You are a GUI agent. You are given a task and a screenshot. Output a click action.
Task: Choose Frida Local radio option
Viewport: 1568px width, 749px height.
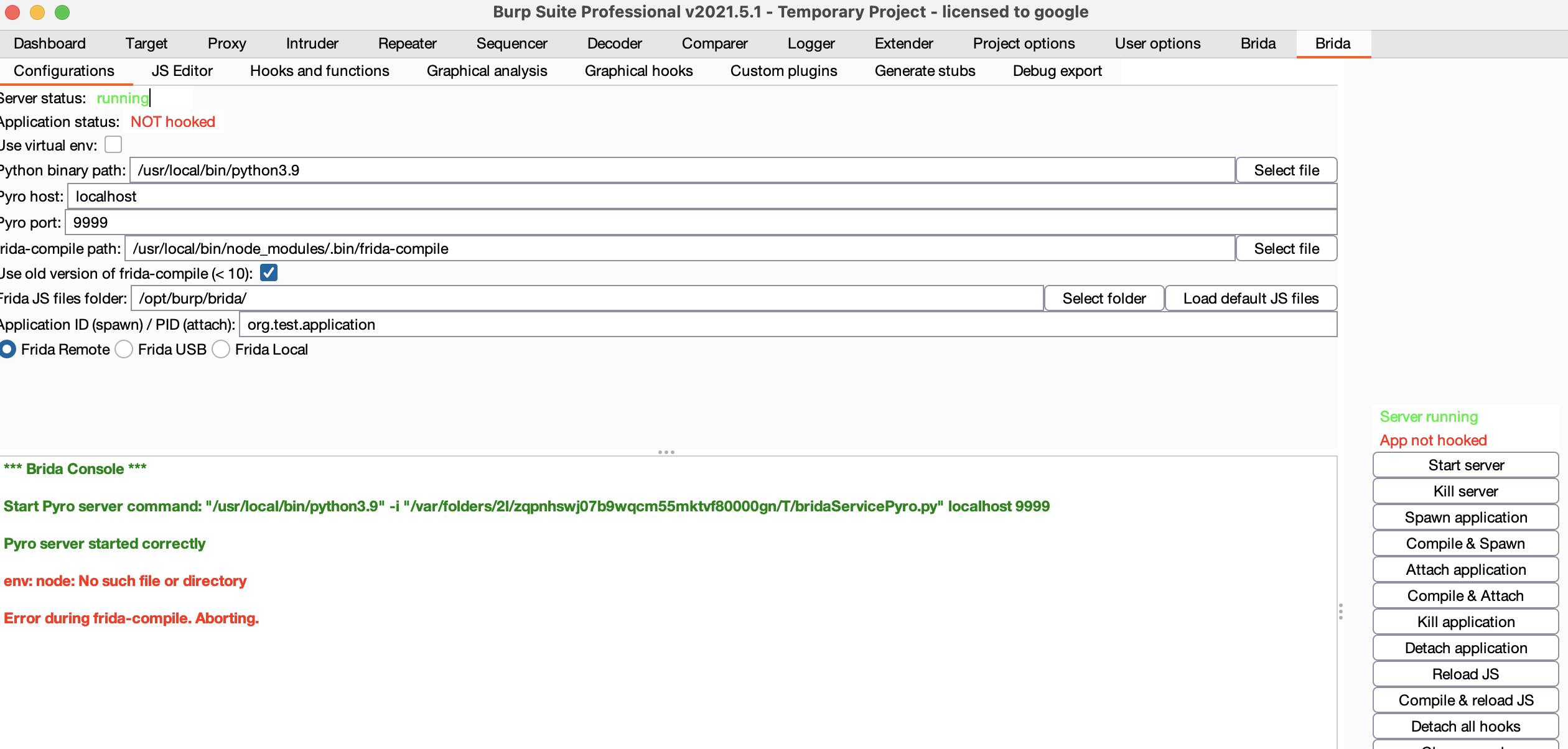tap(221, 350)
